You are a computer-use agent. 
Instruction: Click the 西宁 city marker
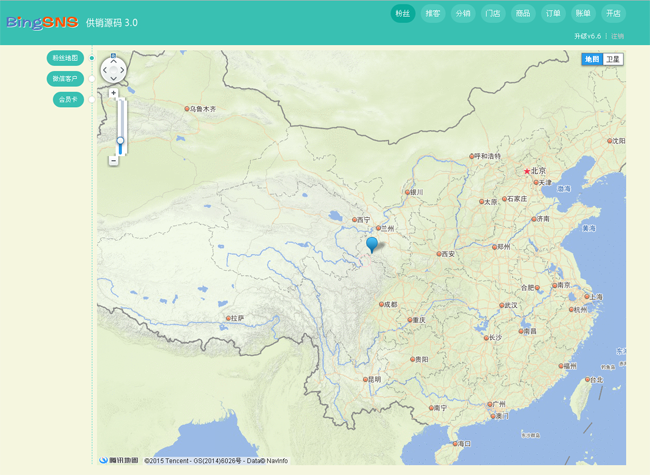354,220
